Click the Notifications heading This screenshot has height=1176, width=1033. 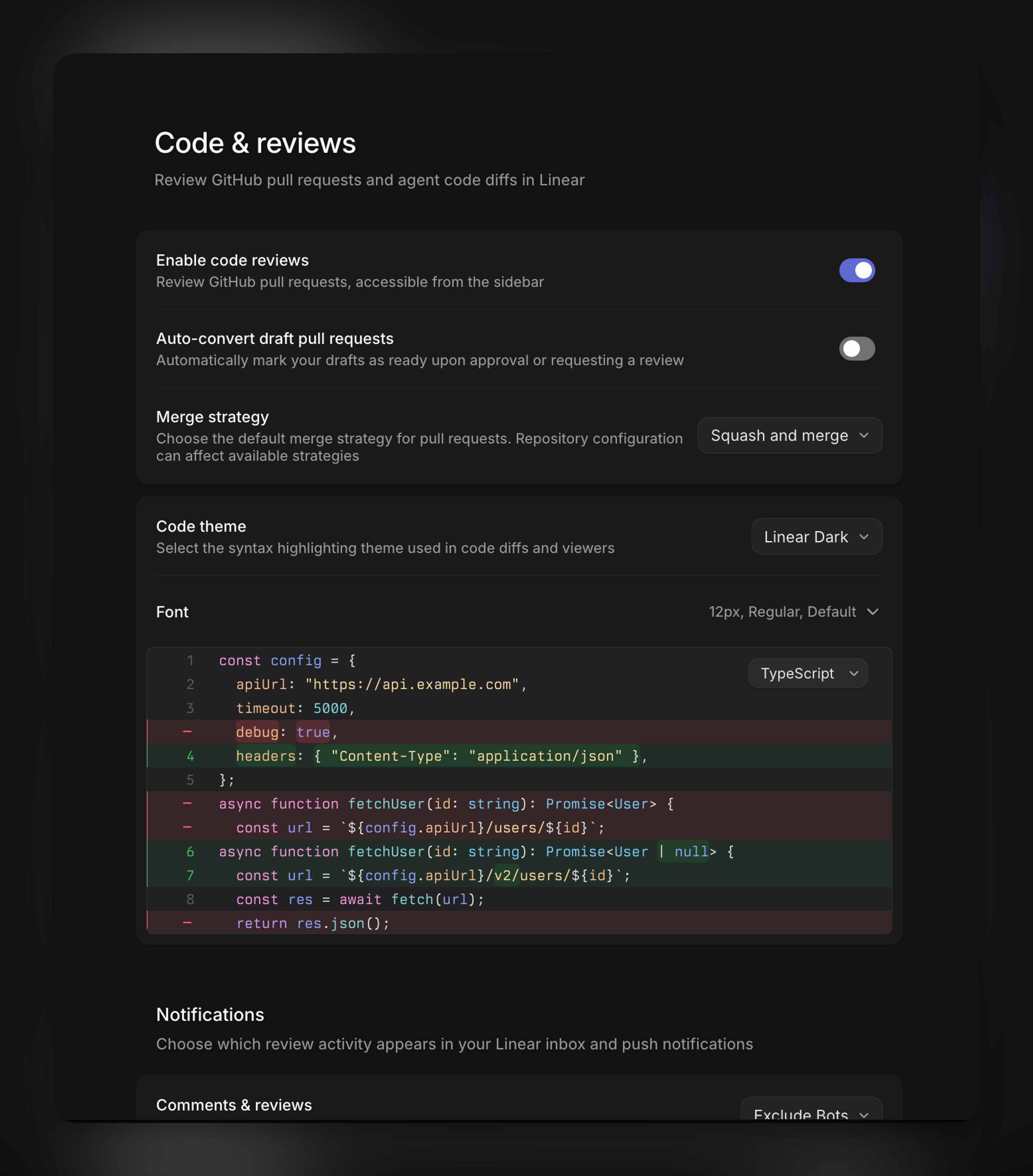pyautogui.click(x=210, y=1014)
